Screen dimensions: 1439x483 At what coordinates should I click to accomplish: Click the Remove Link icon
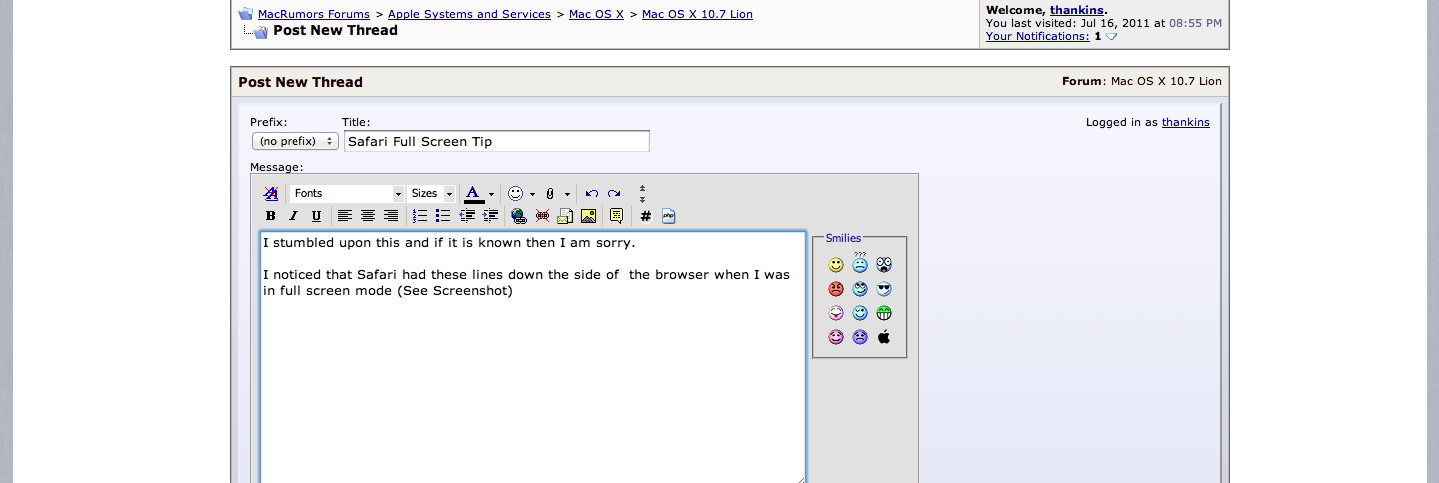[x=542, y=216]
